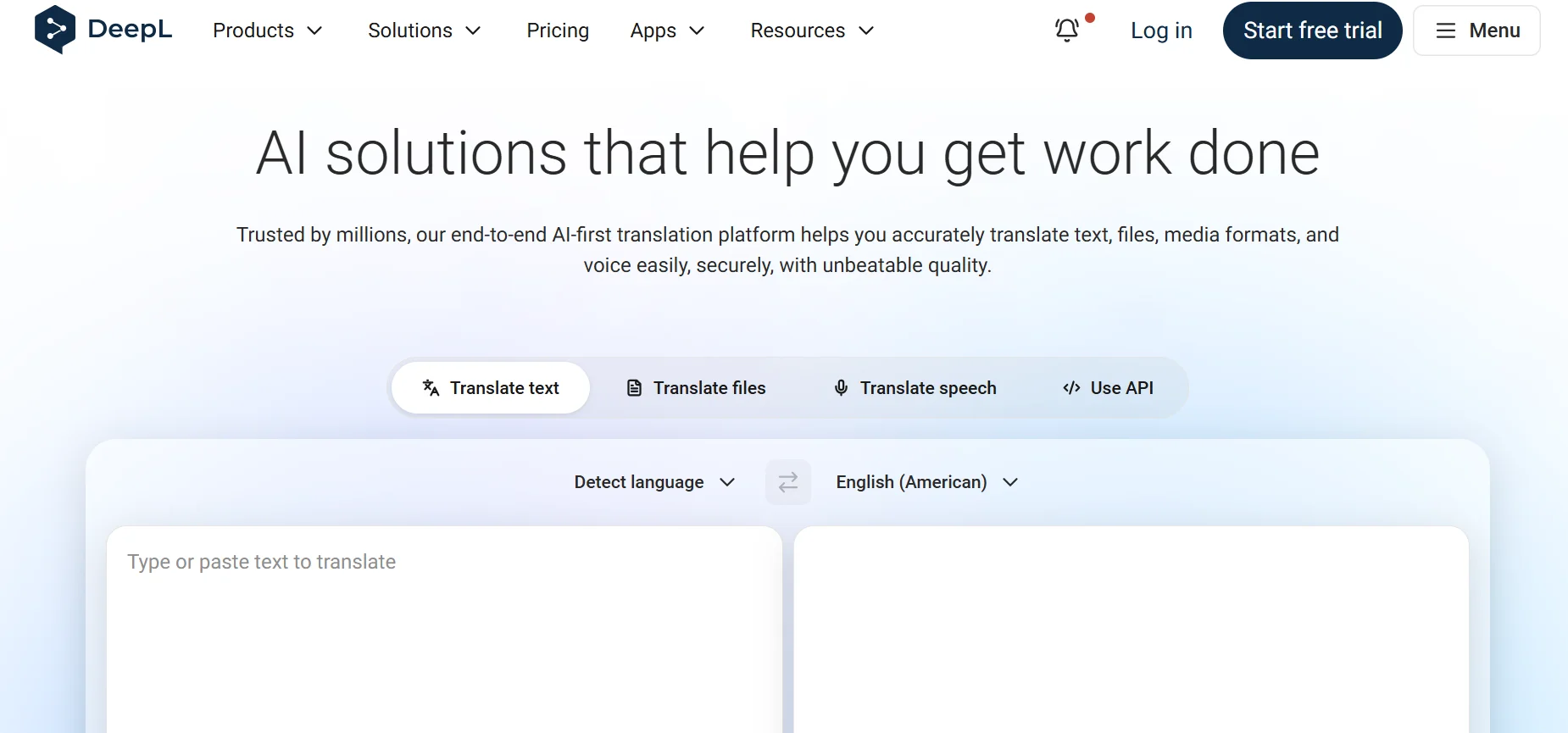
Task: Switch to the Translate speech tab
Action: click(915, 388)
